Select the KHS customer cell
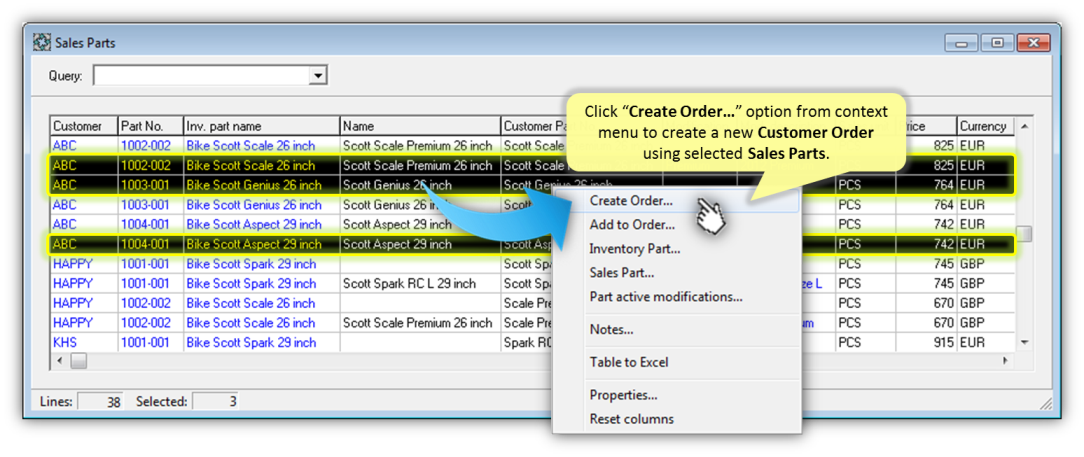Screen dimensions: 1084x457 coord(84,342)
